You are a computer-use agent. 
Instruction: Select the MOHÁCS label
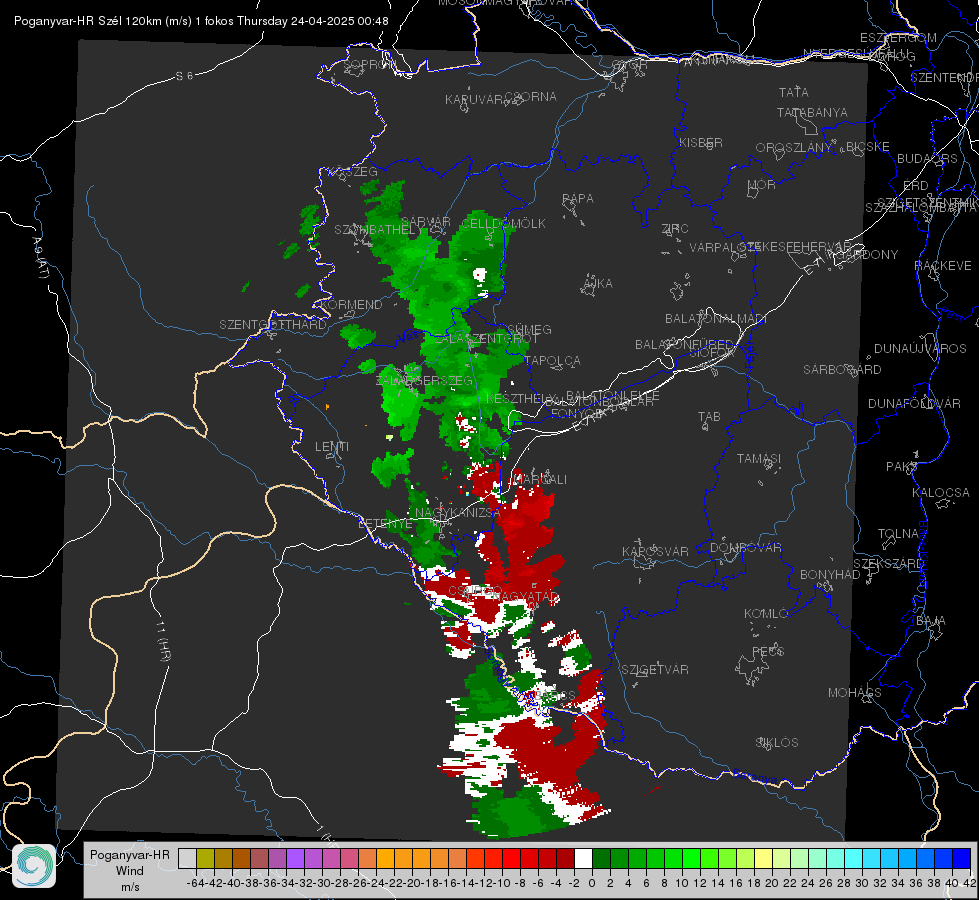[854, 693]
